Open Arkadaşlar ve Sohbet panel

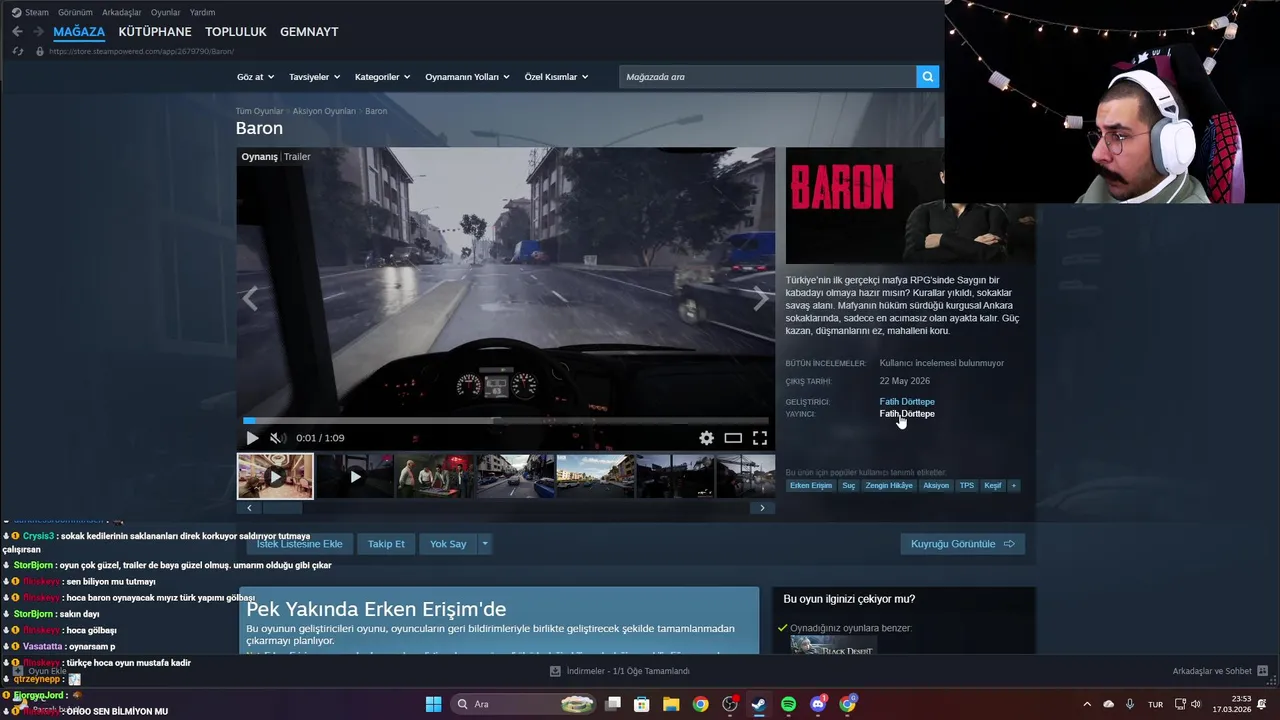(x=1220, y=671)
